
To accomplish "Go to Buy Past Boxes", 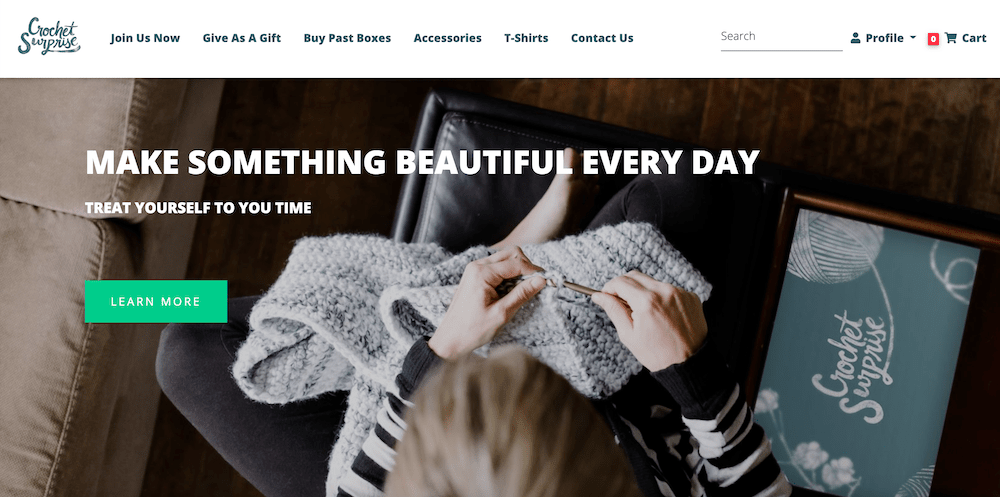I will (x=347, y=38).
